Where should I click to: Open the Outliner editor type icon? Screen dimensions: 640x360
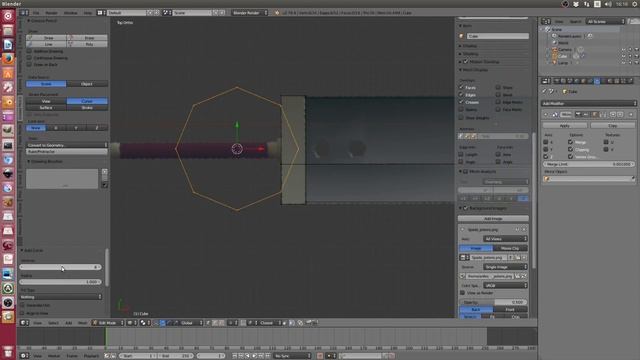click(x=546, y=21)
